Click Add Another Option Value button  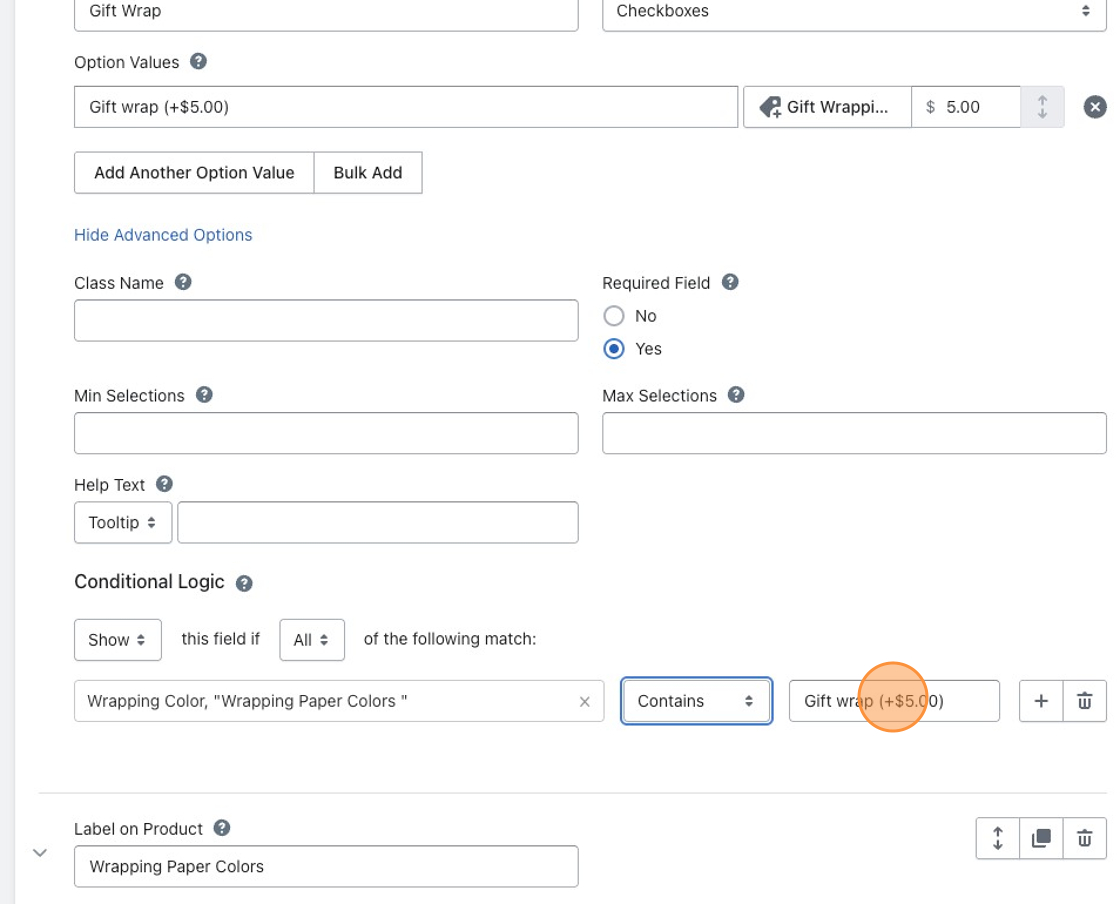tap(194, 173)
